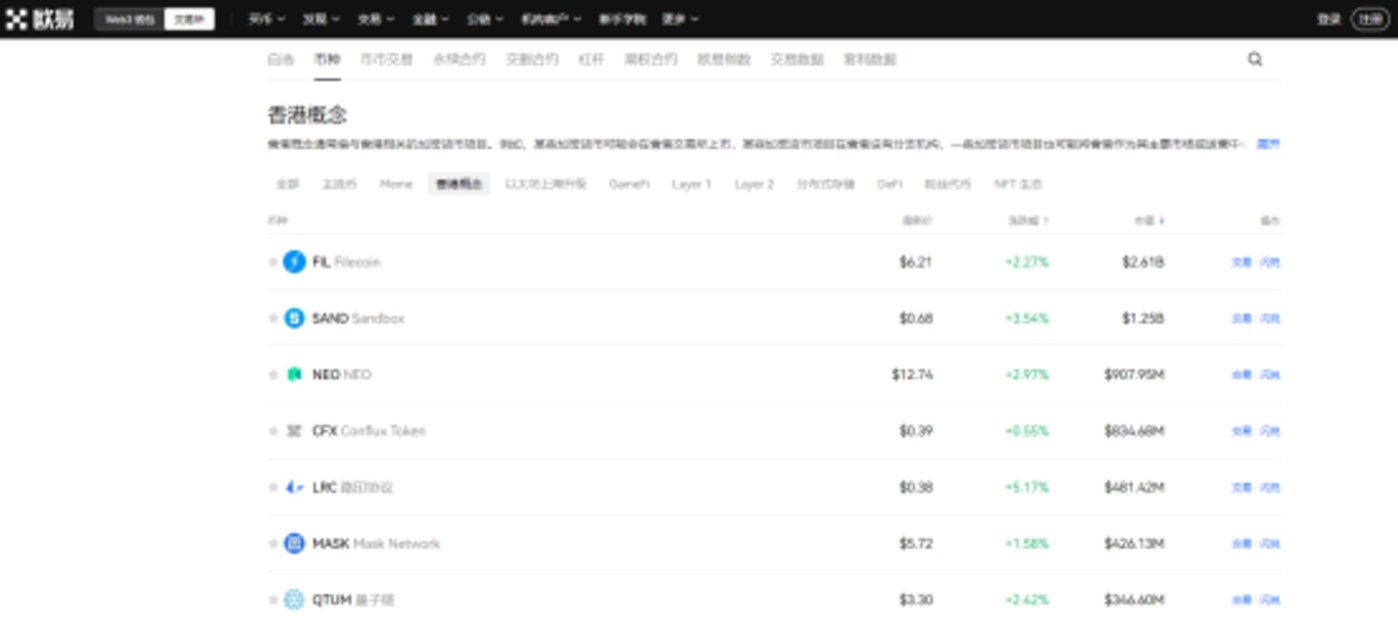
Task: Click the 香港概念 page heading
Action: (x=307, y=114)
